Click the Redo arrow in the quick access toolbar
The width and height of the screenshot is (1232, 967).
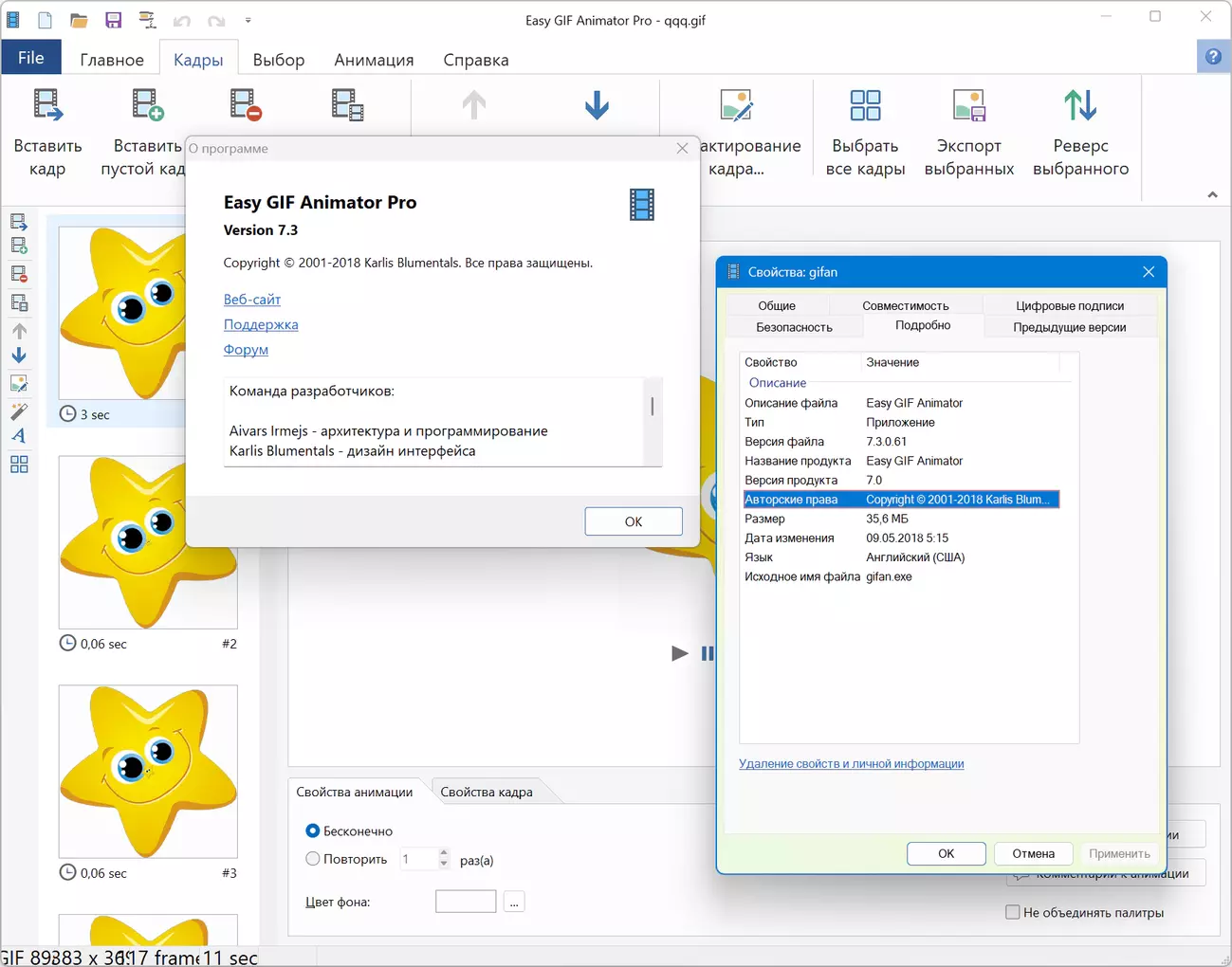[216, 21]
